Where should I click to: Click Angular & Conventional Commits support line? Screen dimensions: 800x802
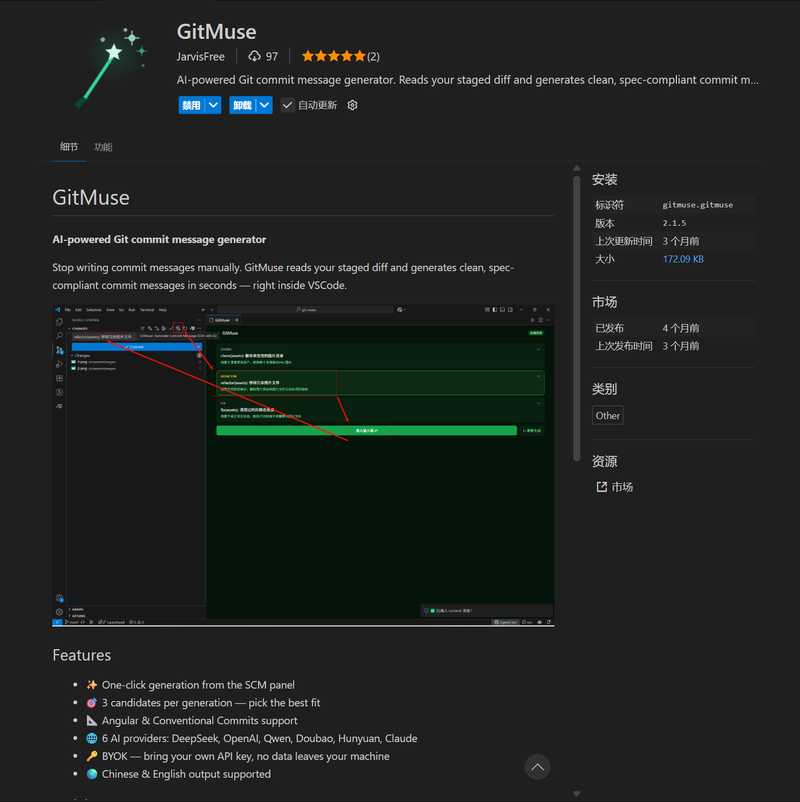199,721
